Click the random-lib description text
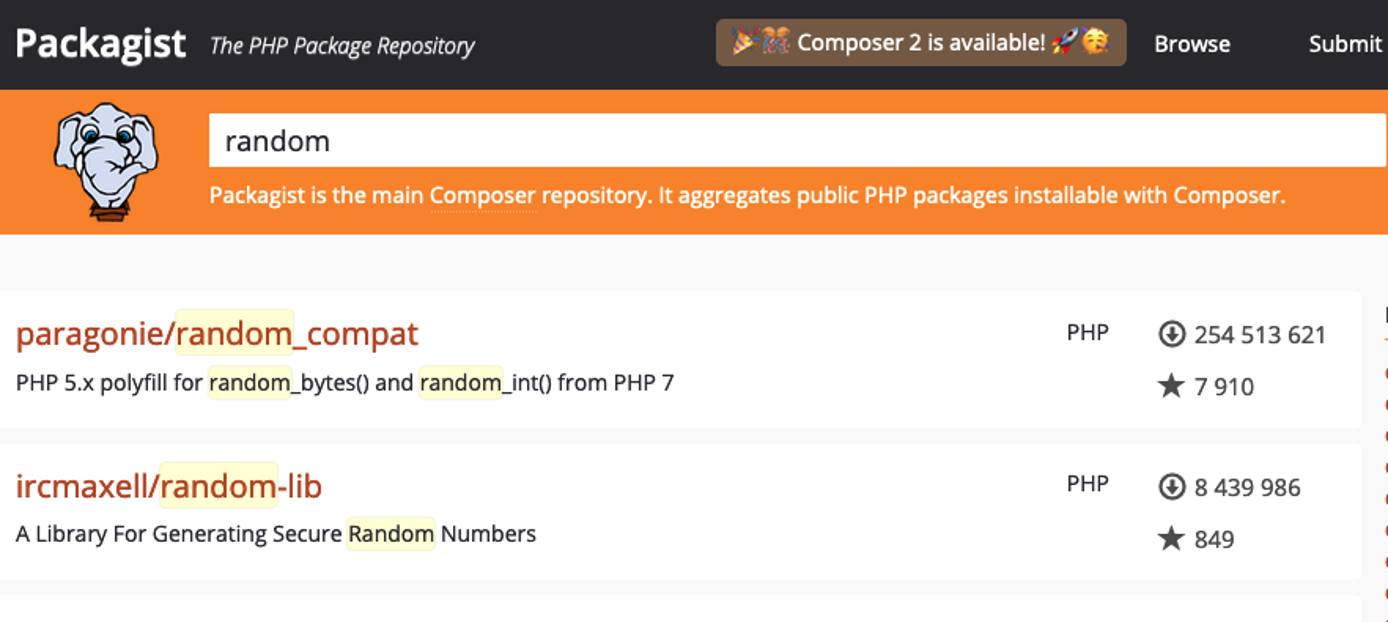The height and width of the screenshot is (622, 1388). pyautogui.click(x=276, y=534)
